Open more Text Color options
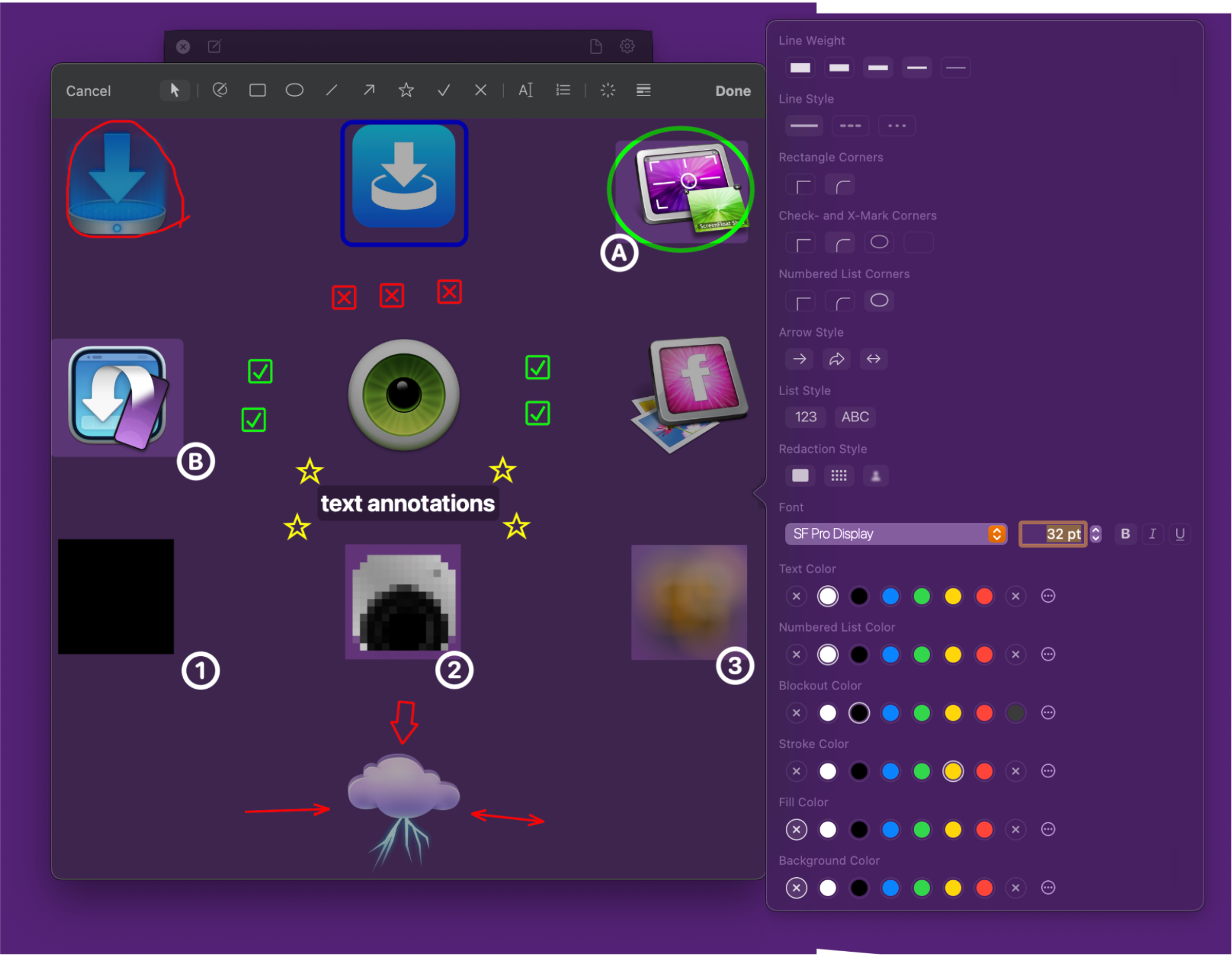The width and height of the screenshot is (1232, 955). [1047, 596]
